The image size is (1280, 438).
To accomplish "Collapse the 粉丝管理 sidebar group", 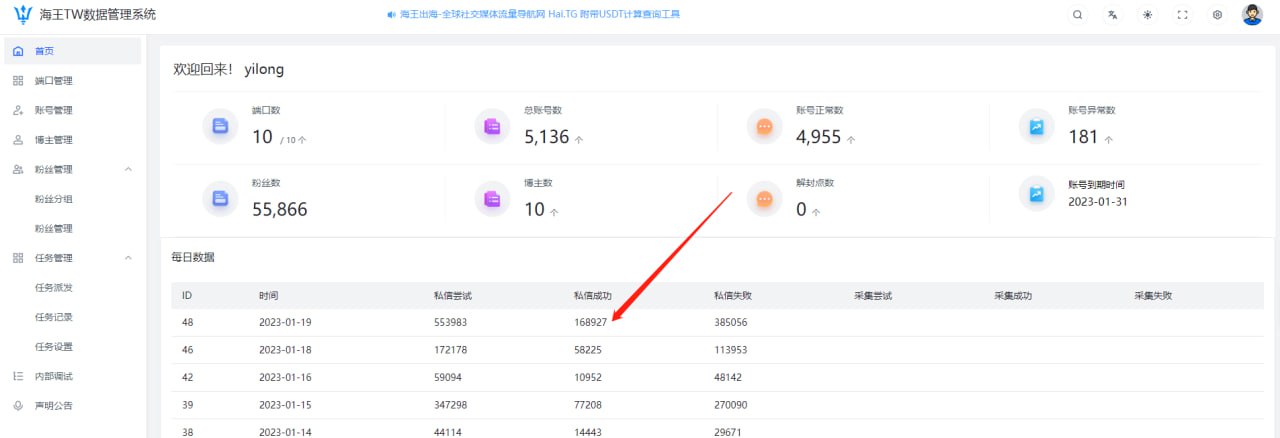I will click(x=128, y=169).
